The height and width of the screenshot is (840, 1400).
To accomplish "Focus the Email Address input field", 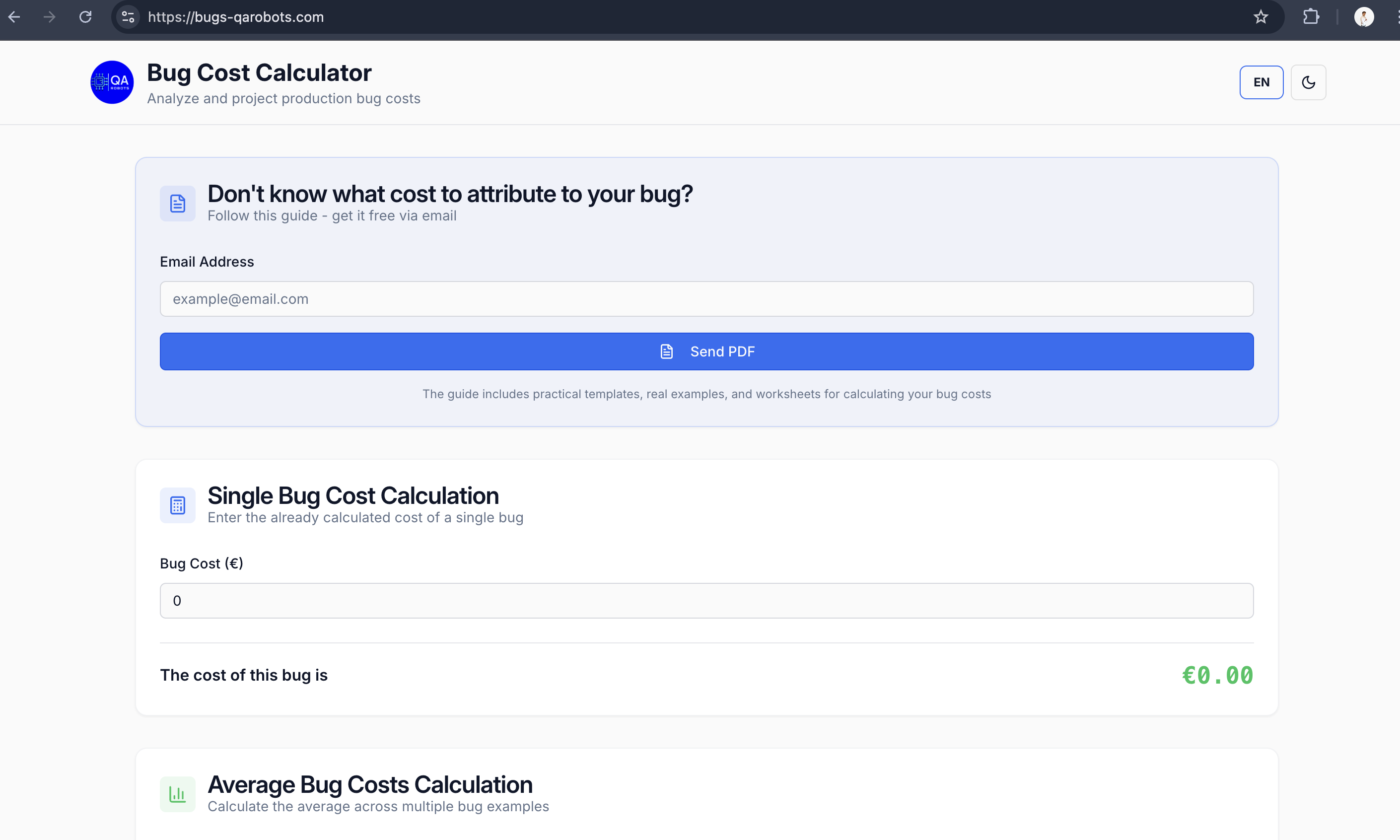I will 706,299.
